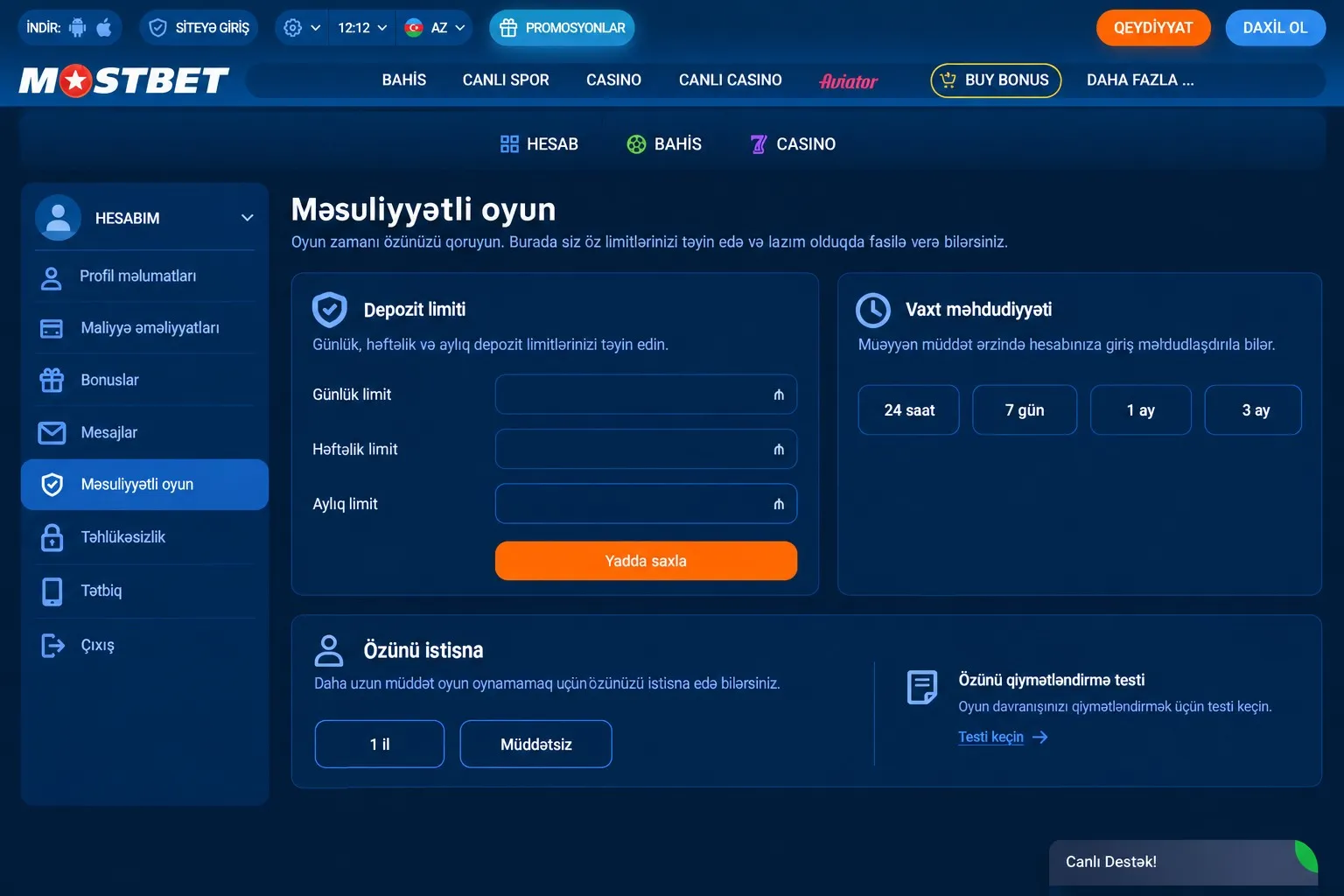
Task: Click the Həftəlik limit input field
Action: click(646, 449)
